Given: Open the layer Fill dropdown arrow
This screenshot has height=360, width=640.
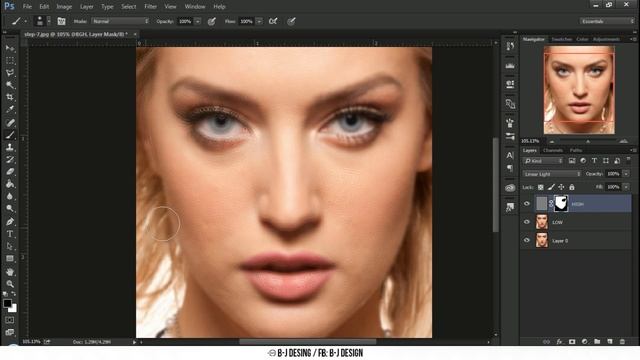Looking at the screenshot, I should coord(626,187).
